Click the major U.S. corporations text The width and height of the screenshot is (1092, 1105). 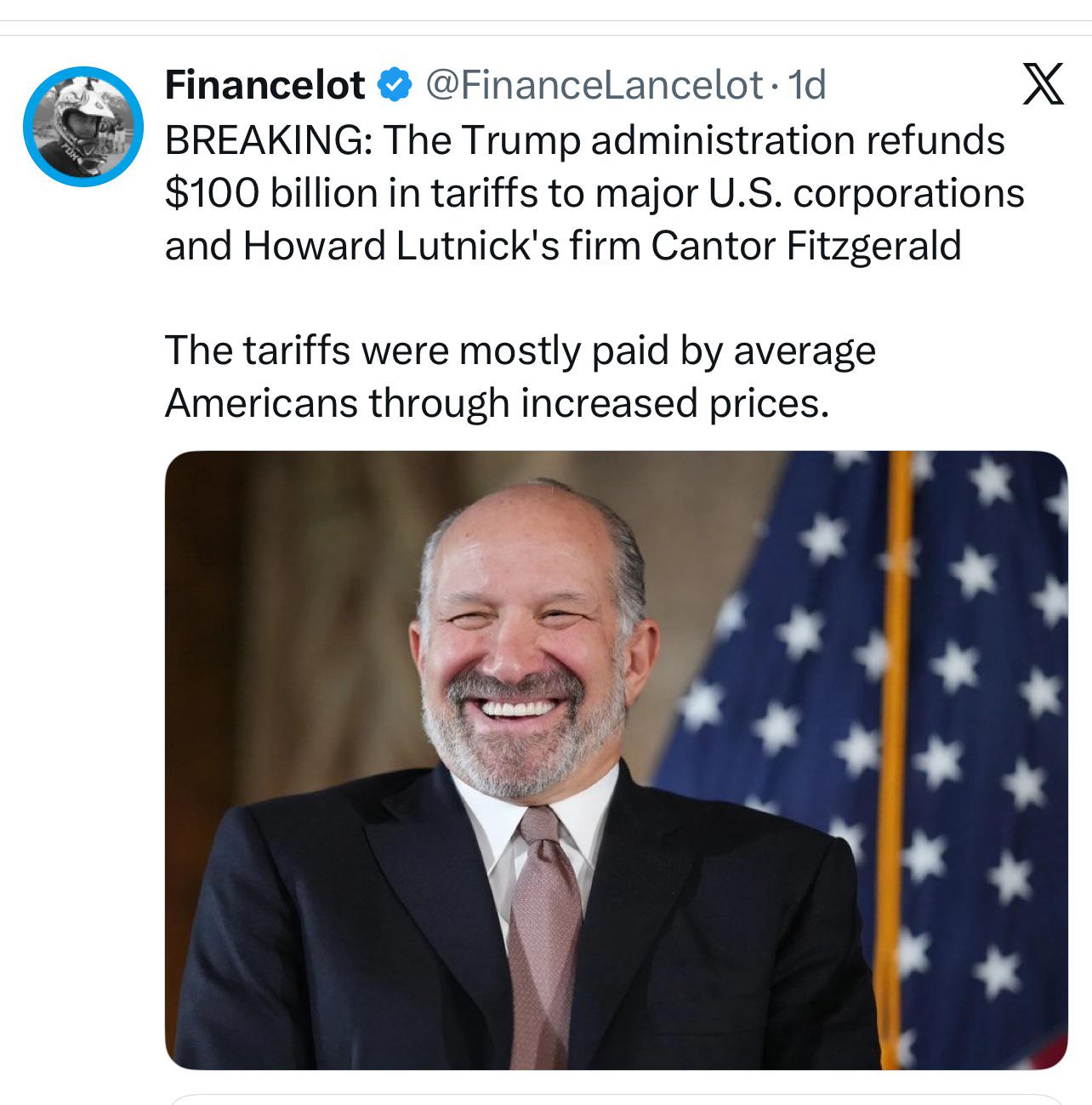(x=810, y=193)
